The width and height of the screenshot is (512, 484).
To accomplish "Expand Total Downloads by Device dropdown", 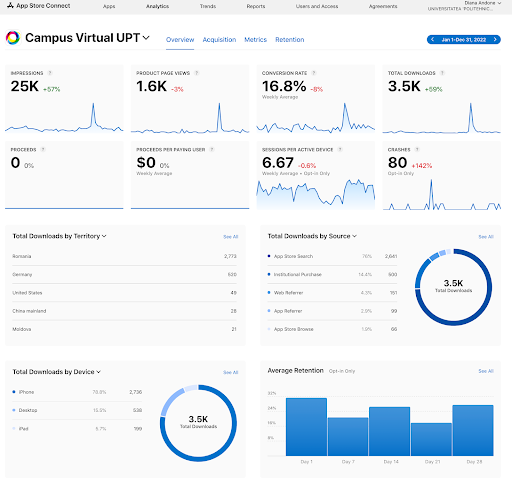I will click(x=98, y=372).
